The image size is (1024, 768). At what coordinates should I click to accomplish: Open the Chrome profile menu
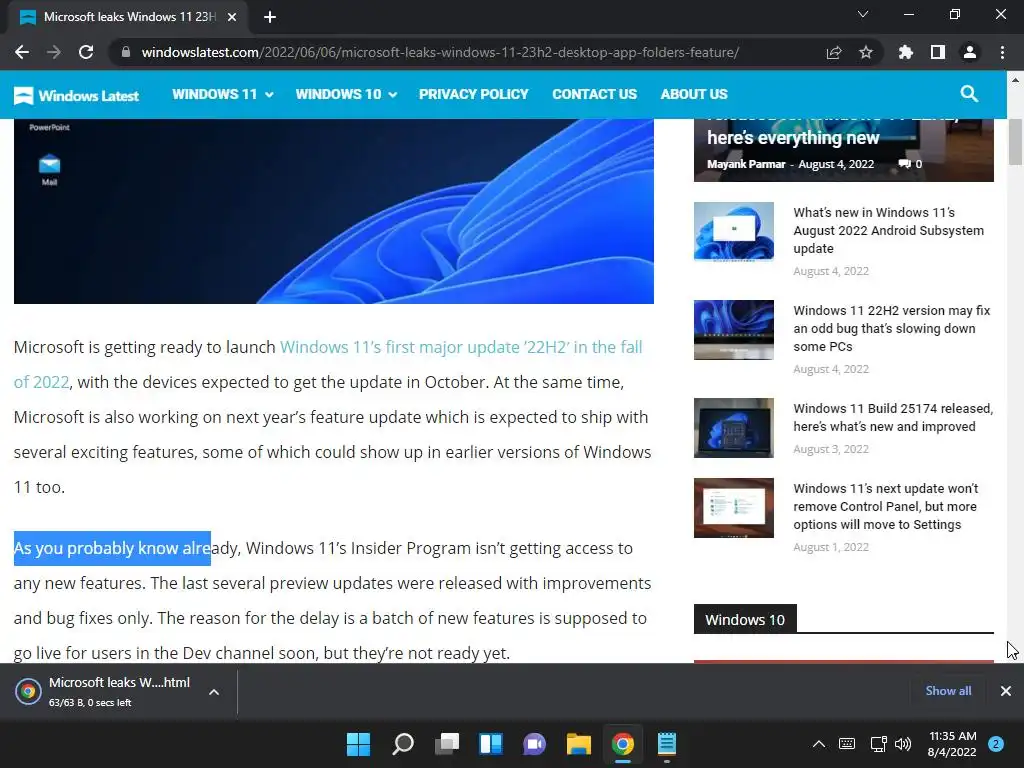(x=970, y=52)
